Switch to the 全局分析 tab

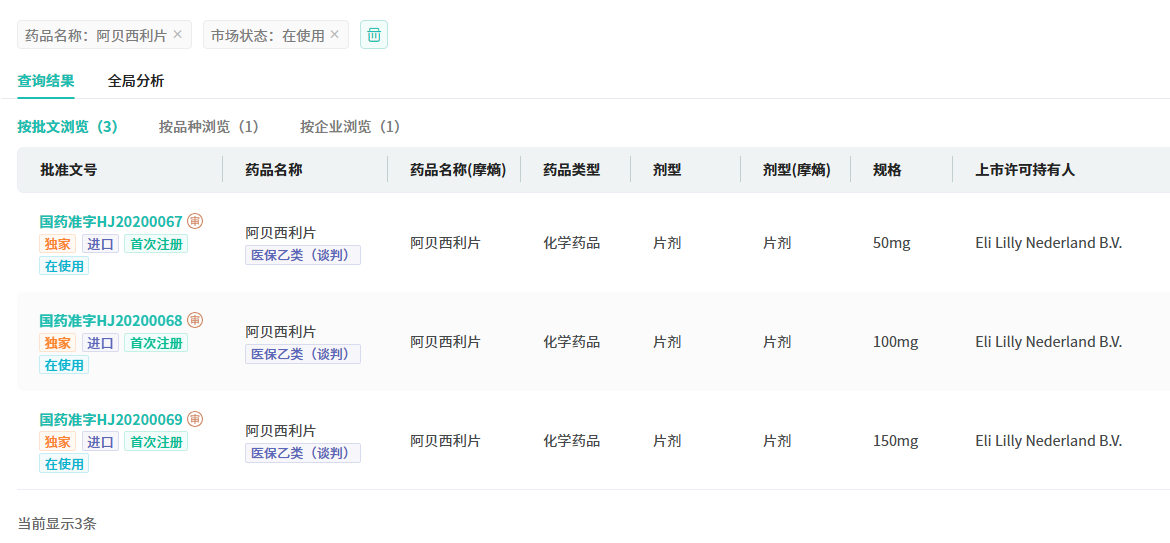(x=136, y=81)
